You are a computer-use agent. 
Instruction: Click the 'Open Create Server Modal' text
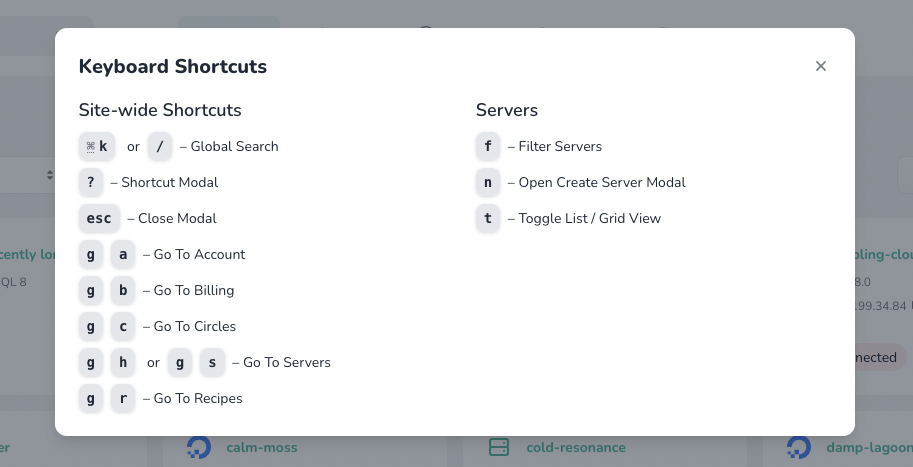(x=602, y=183)
